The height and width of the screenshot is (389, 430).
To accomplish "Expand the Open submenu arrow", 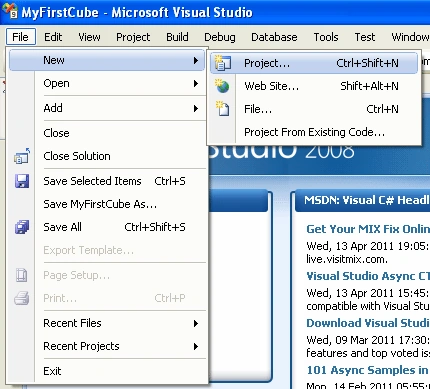I will click(196, 83).
